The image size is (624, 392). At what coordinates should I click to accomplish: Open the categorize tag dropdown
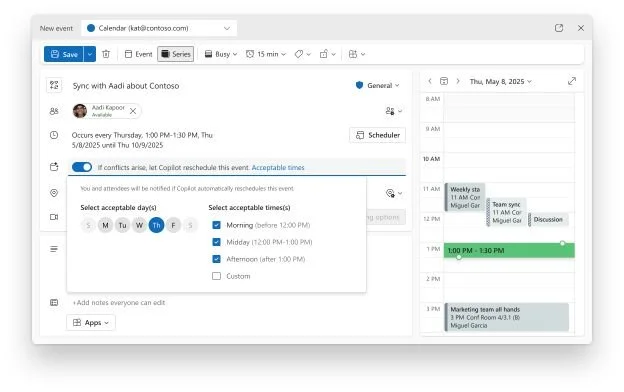click(x=302, y=54)
